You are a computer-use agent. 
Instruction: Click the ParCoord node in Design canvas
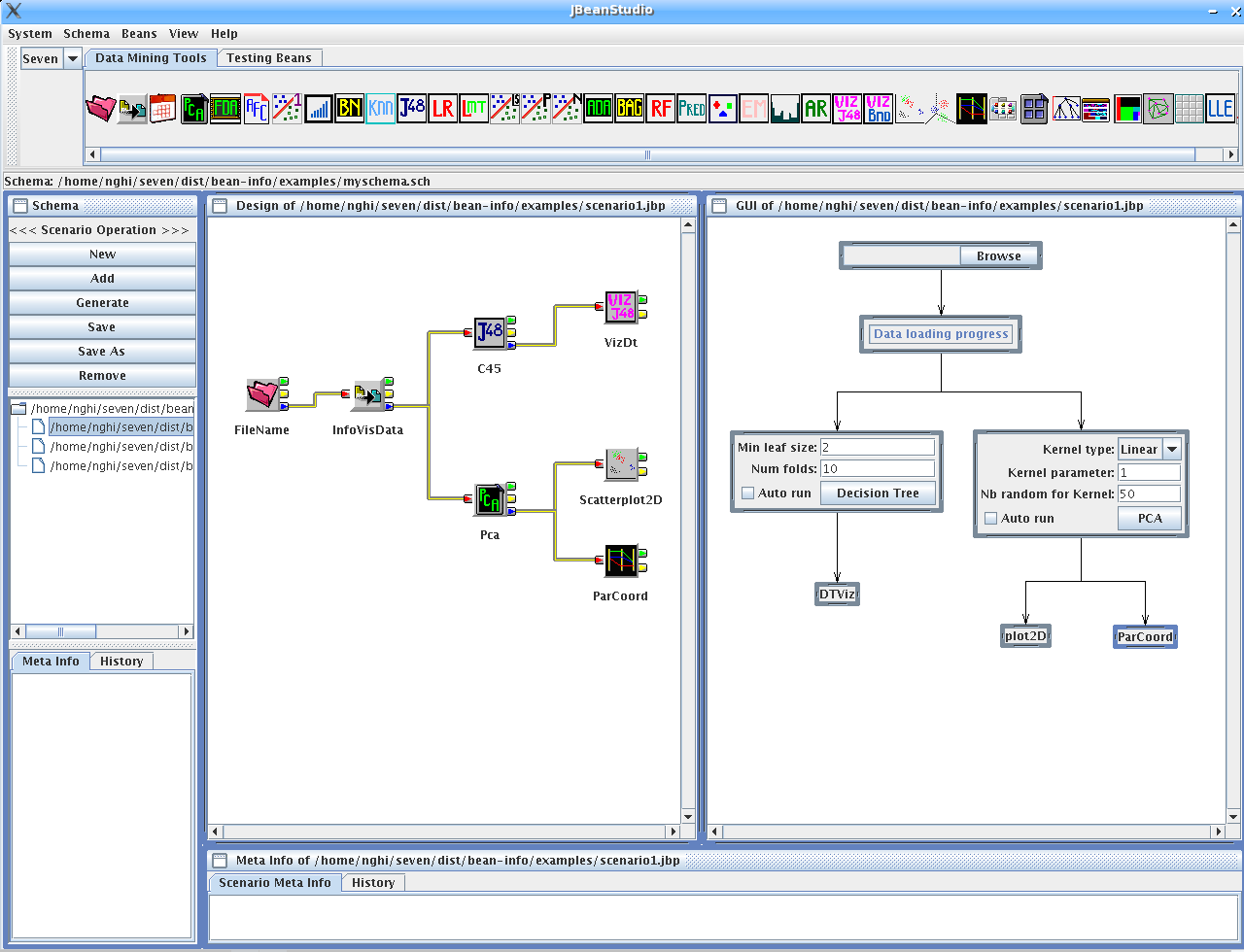tap(621, 561)
